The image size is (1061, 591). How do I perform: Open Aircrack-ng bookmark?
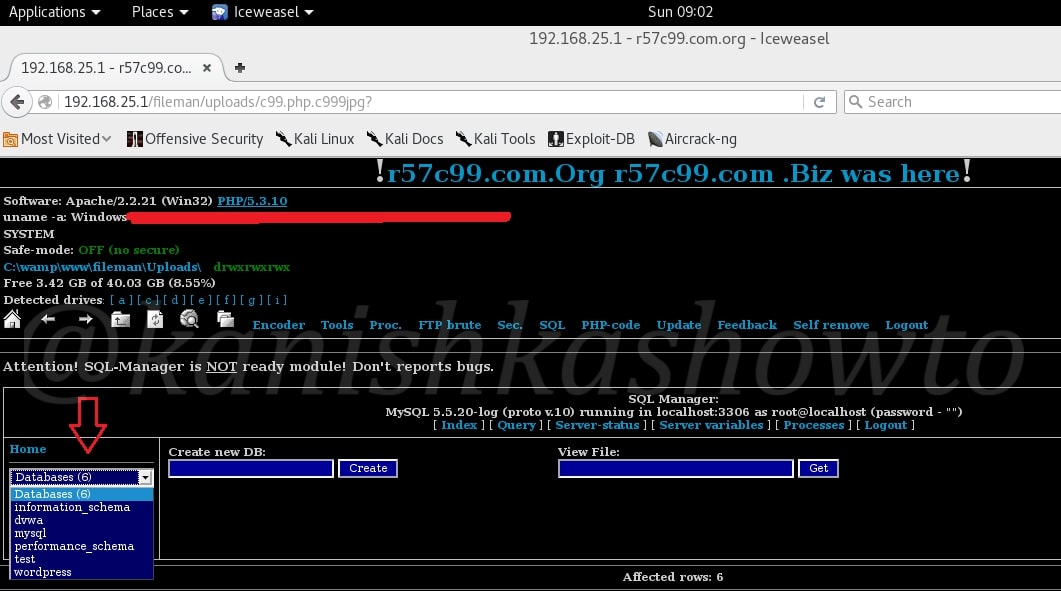tap(692, 139)
